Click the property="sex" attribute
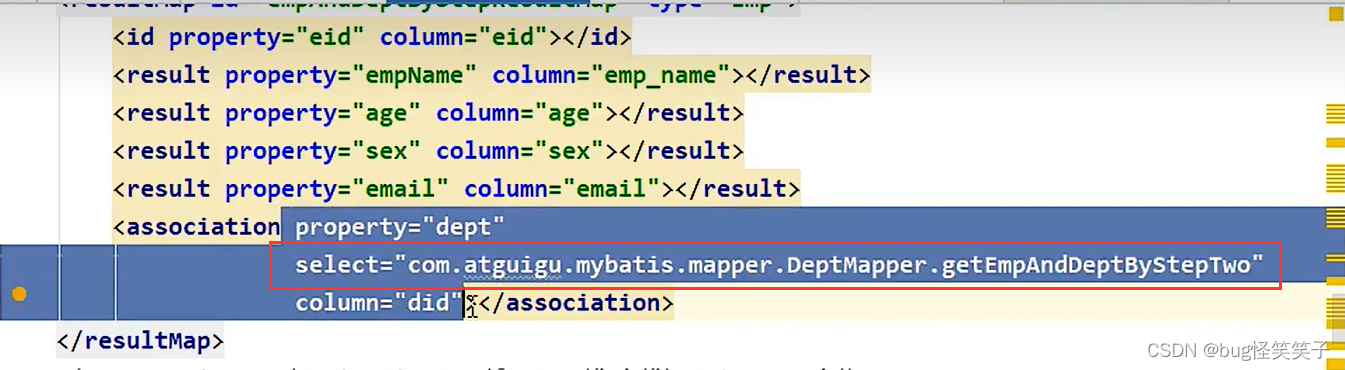The height and width of the screenshot is (370, 1345). (x=324, y=152)
